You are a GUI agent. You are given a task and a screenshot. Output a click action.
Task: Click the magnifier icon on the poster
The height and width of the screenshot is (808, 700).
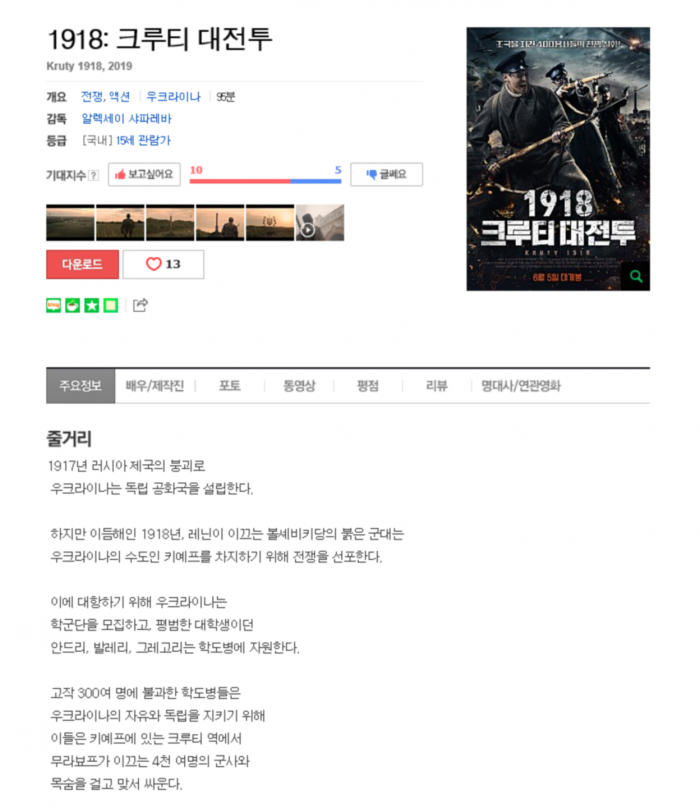[x=636, y=276]
